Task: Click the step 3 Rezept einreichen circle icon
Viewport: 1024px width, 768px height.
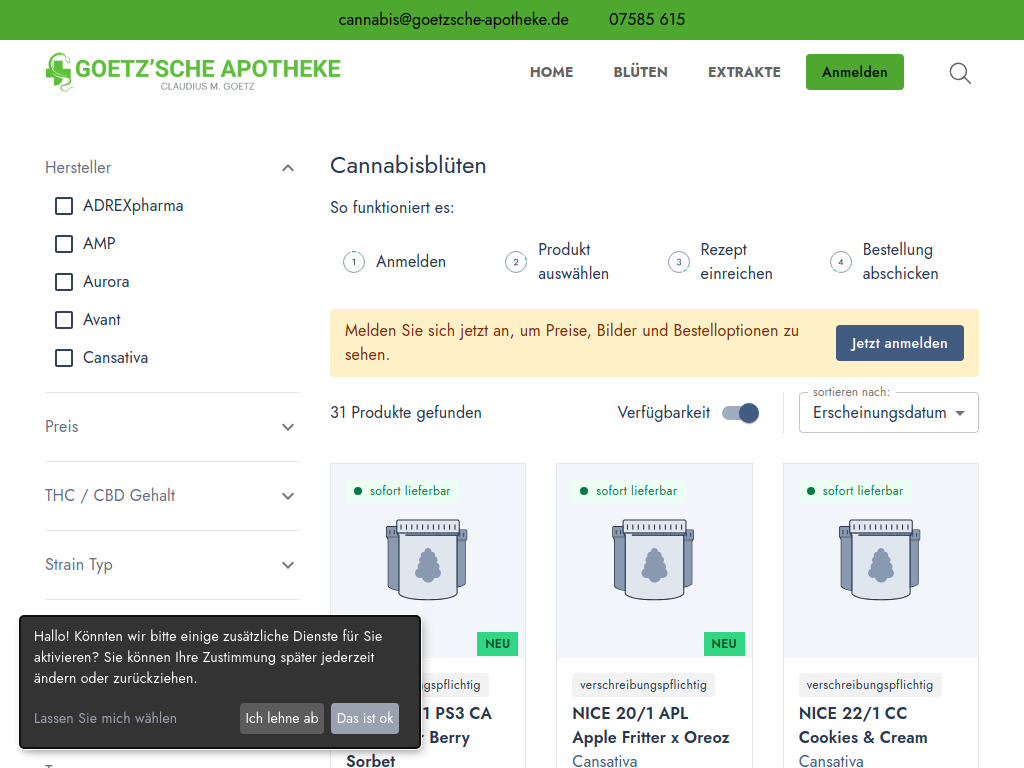Action: (678, 262)
